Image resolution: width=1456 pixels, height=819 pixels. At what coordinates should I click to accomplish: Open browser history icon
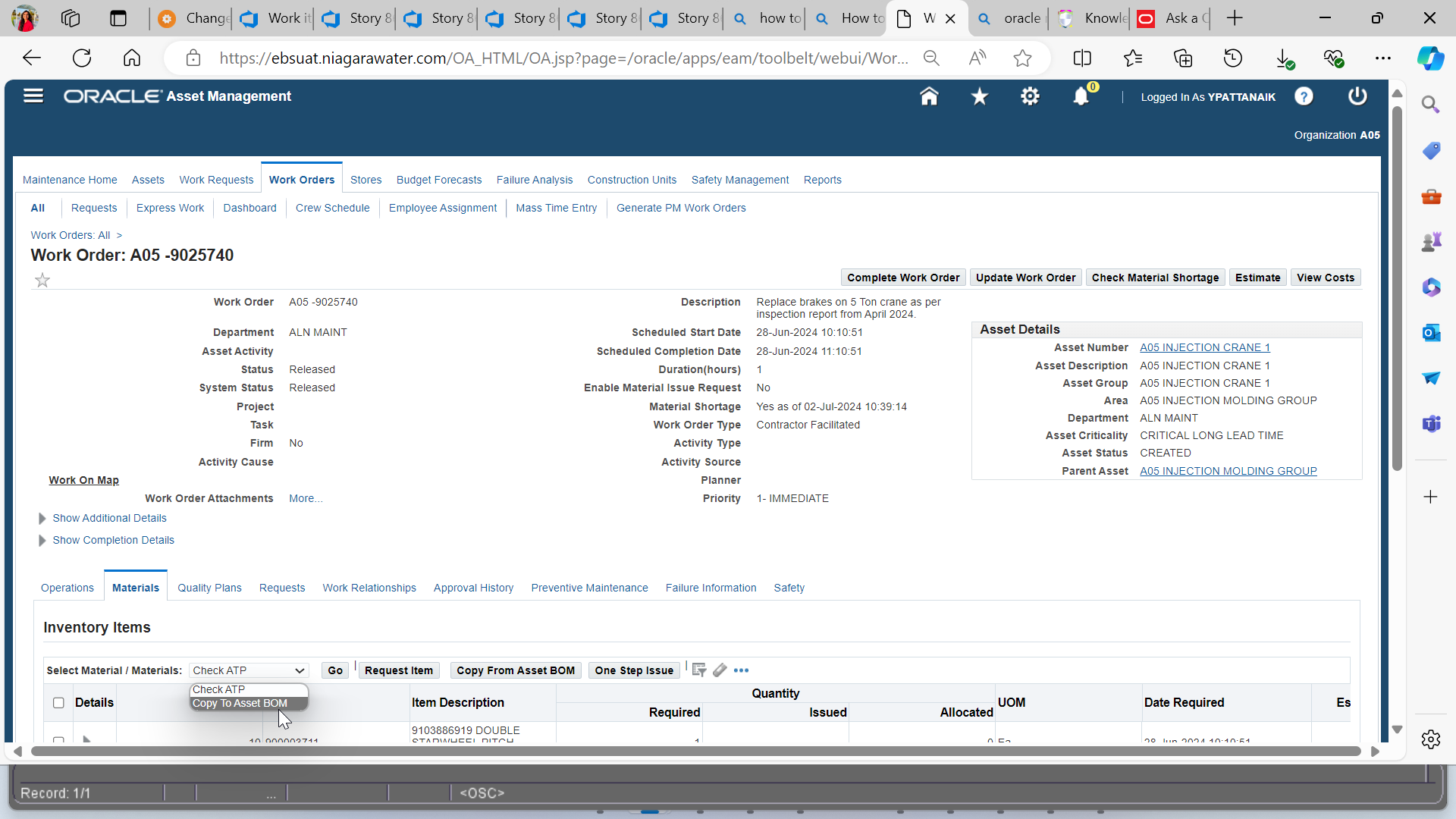click(x=1233, y=58)
